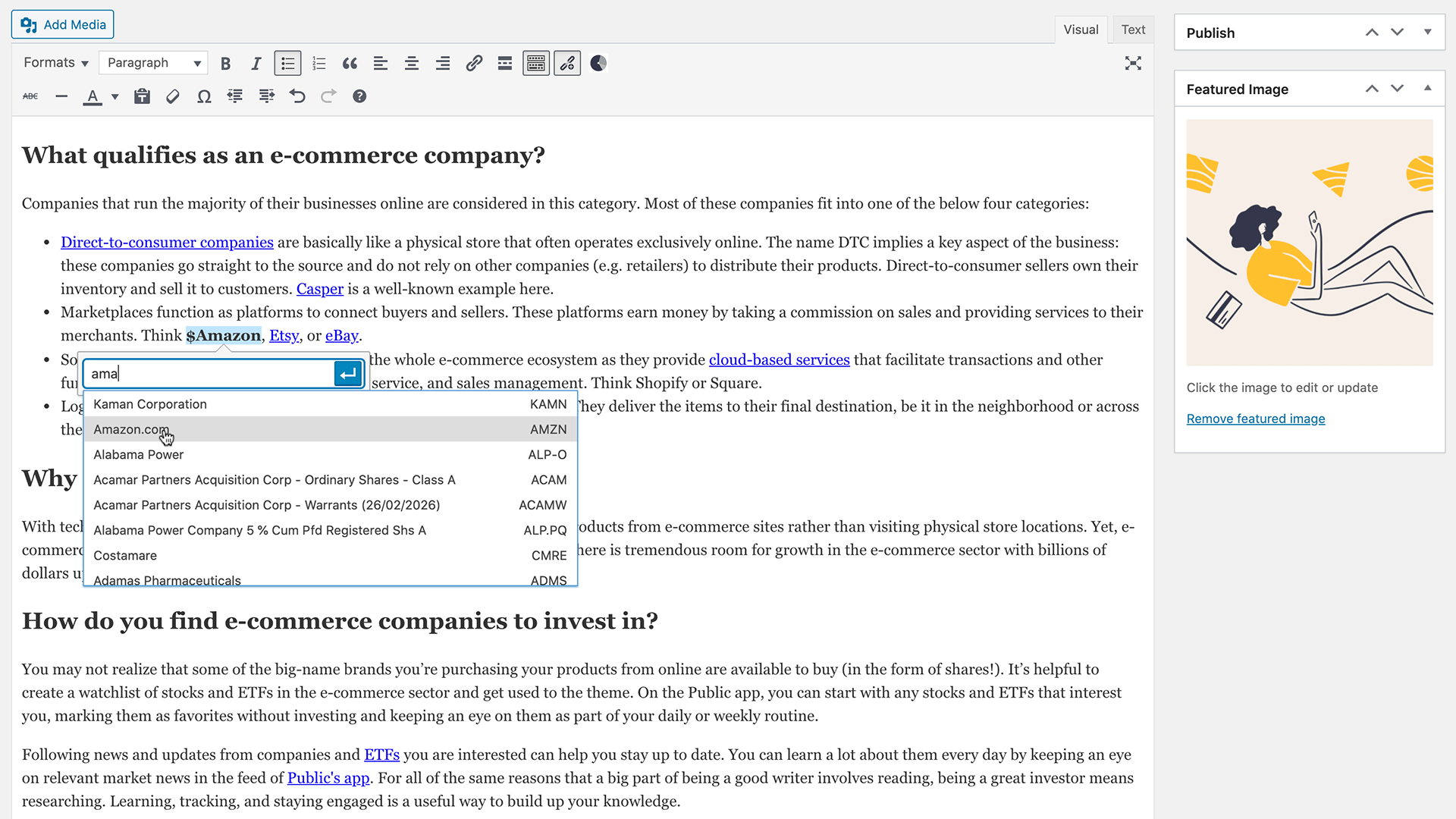This screenshot has width=1456, height=819.
Task: Align text left
Action: coord(381,63)
